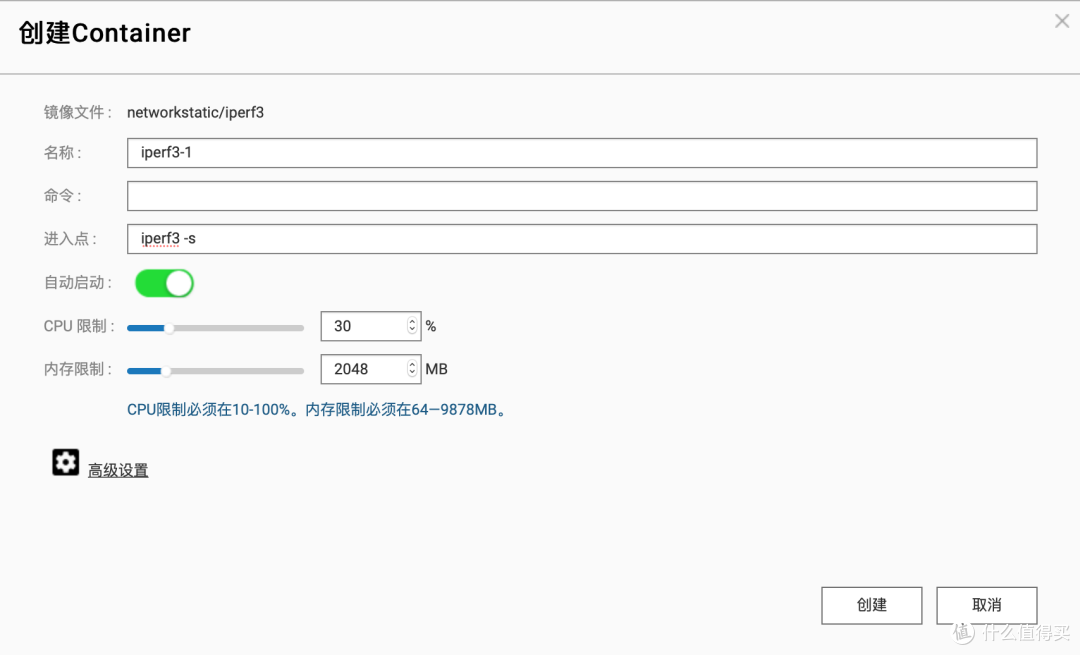
Task: Open the 高级设置 link
Action: coord(118,470)
